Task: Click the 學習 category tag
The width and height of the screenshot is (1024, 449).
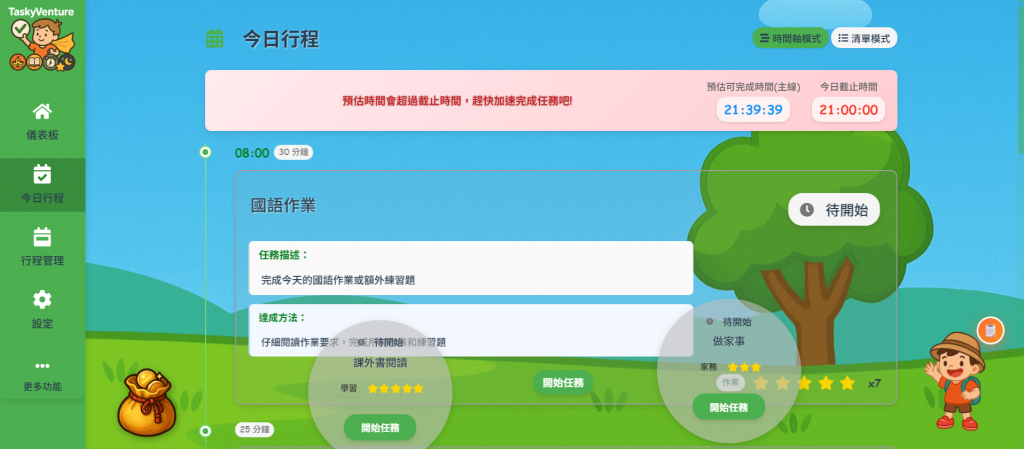Action: 348,388
